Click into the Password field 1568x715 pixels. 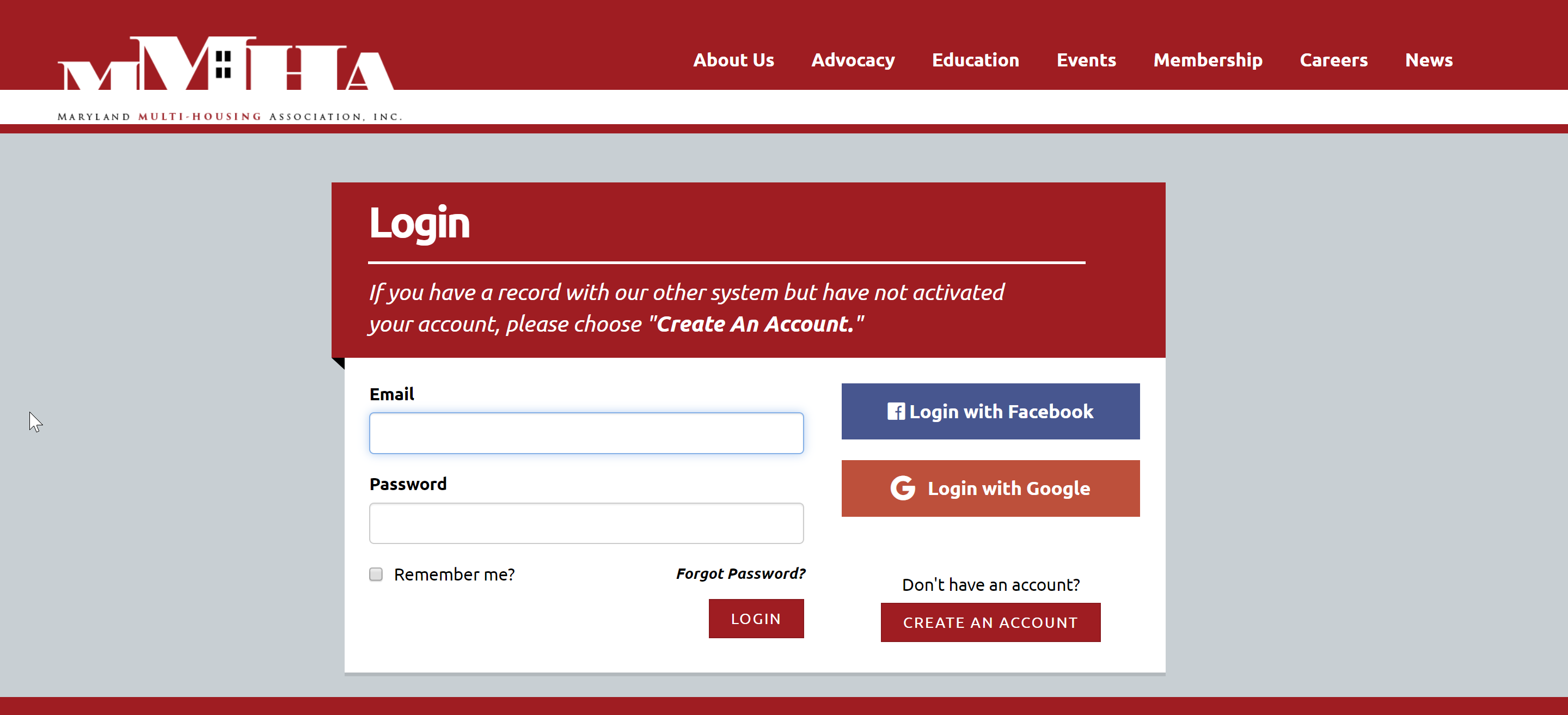click(x=586, y=523)
